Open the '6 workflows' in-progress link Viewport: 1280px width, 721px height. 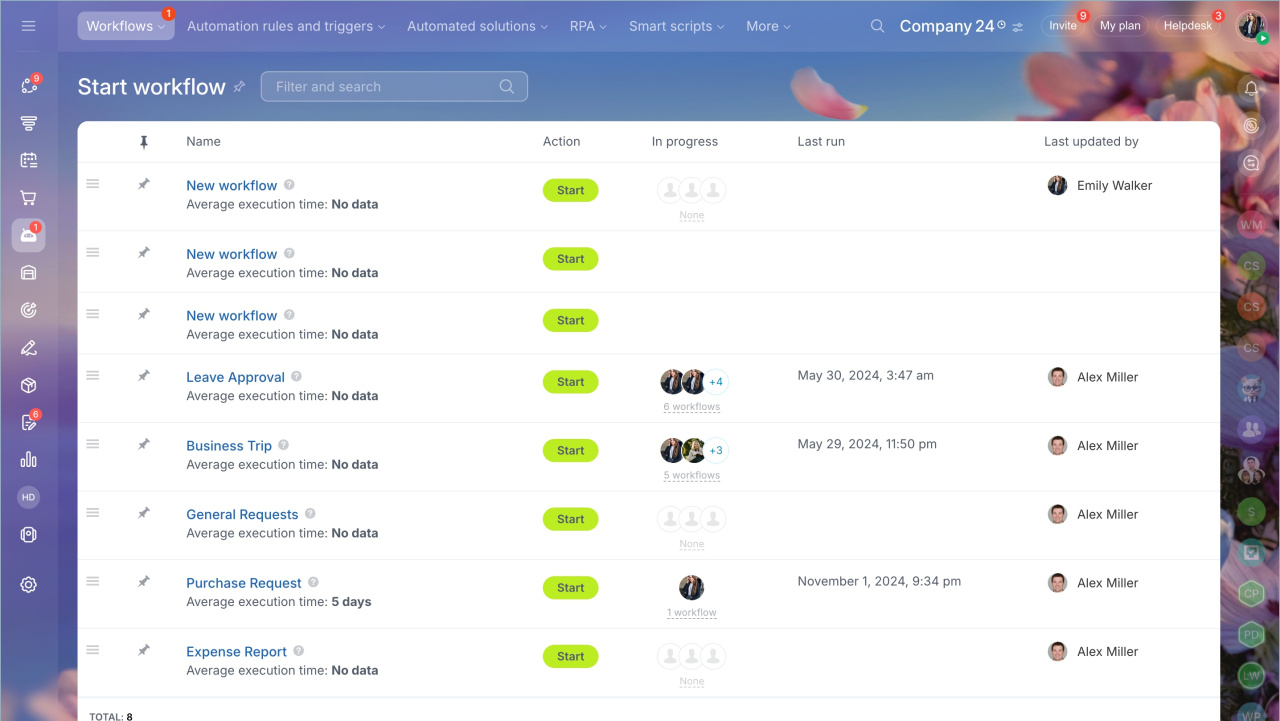pyautogui.click(x=692, y=407)
